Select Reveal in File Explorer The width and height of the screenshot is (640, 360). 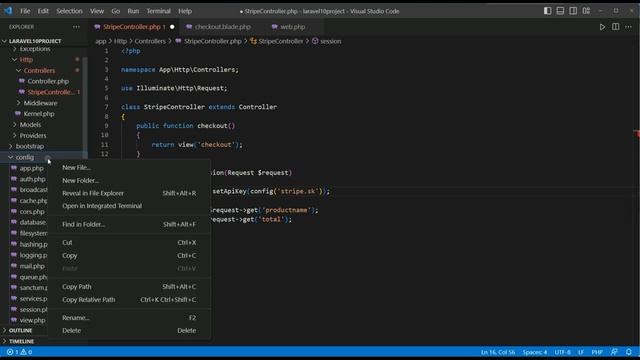coord(129,193)
